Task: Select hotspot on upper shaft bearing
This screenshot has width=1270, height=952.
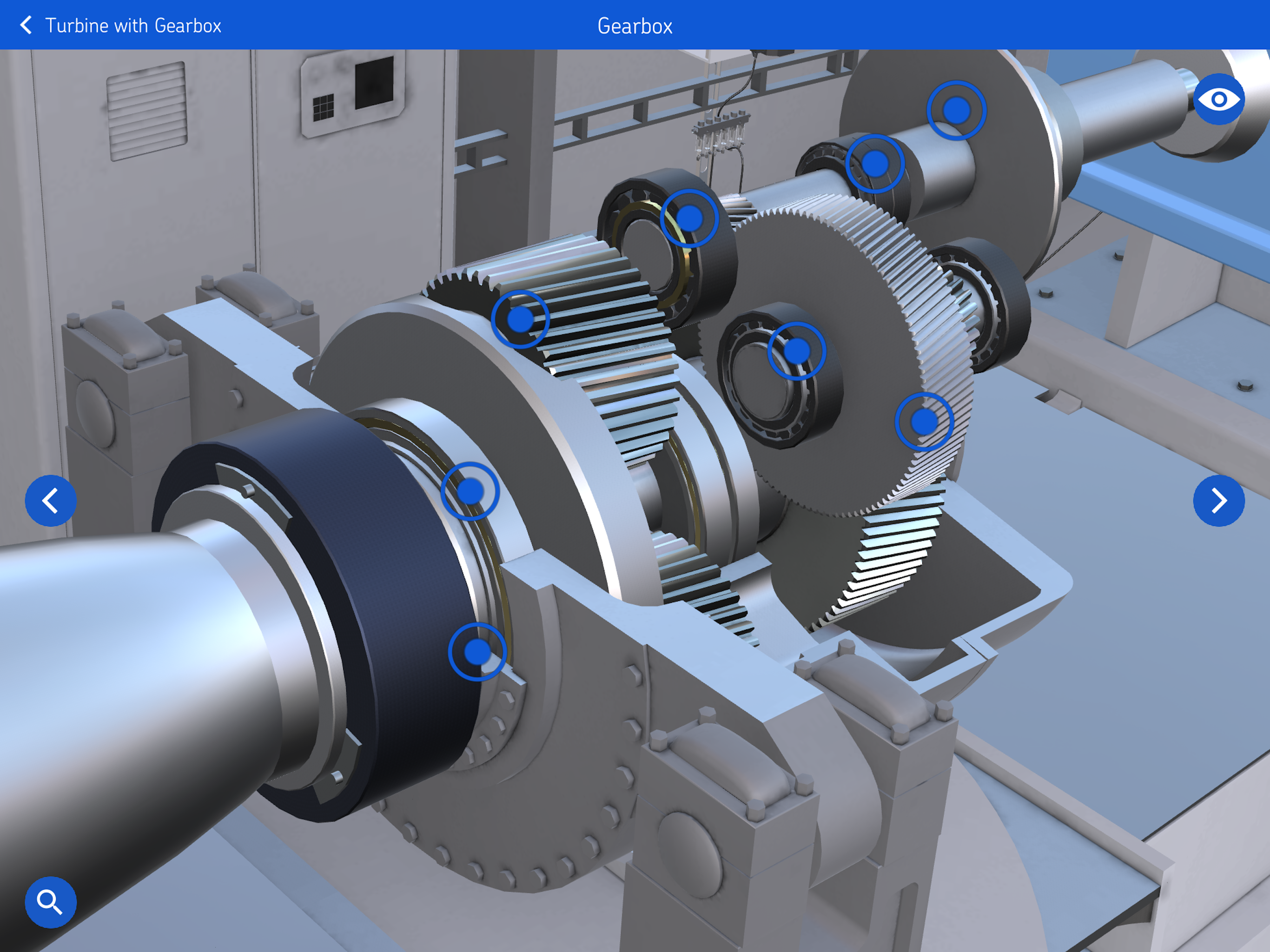Action: [875, 164]
